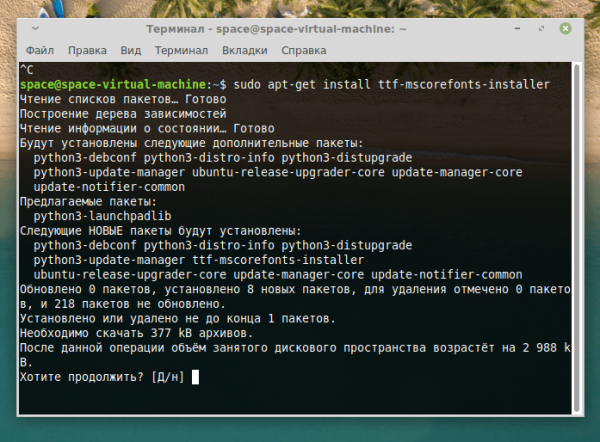
Task: Click the 'Предлагаемые пакеты:' line
Action: pyautogui.click(x=88, y=201)
